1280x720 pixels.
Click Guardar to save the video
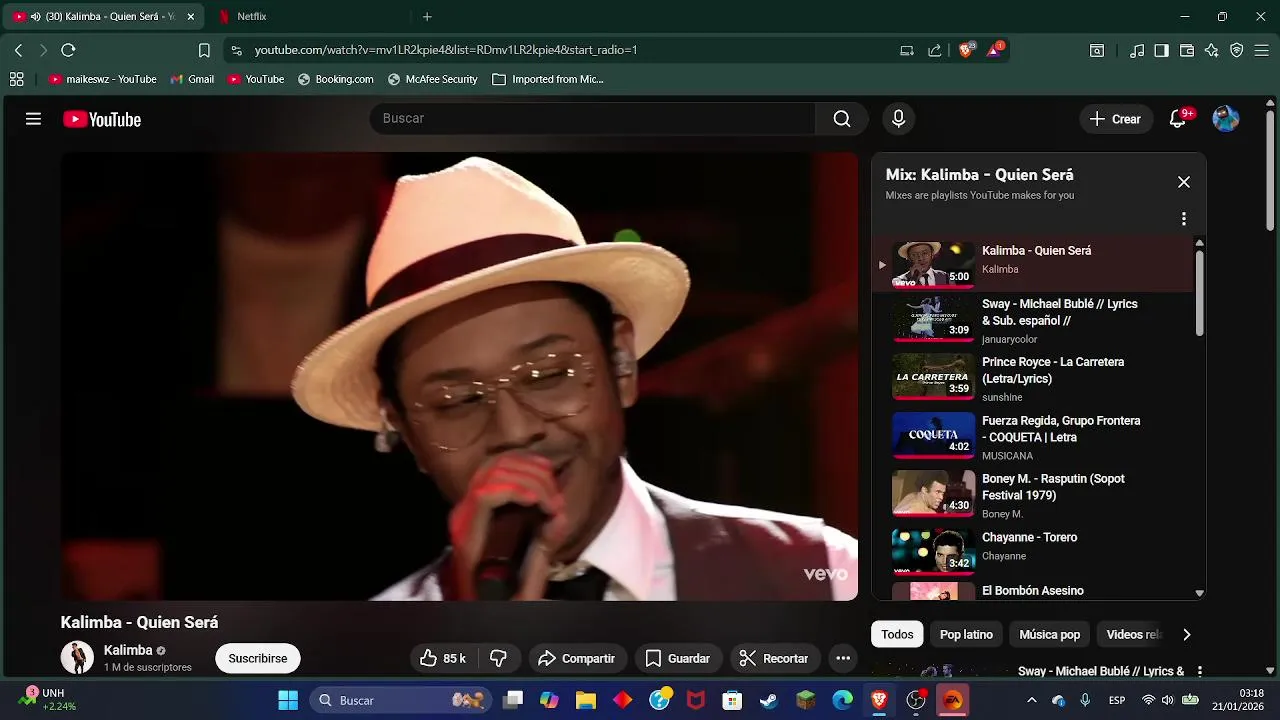click(678, 658)
